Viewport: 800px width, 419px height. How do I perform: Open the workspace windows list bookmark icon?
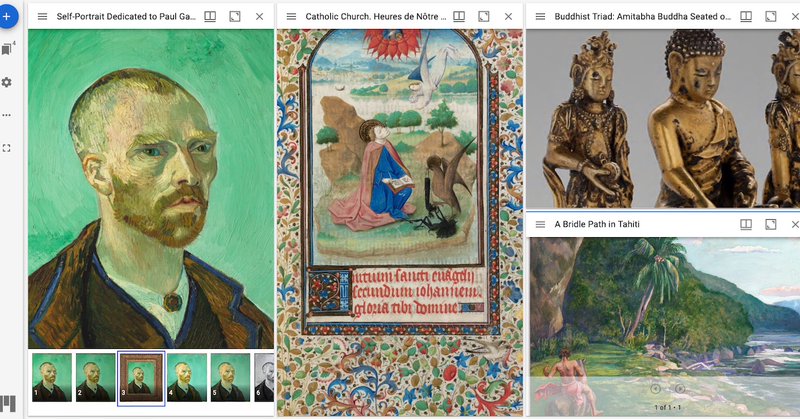tap(7, 49)
